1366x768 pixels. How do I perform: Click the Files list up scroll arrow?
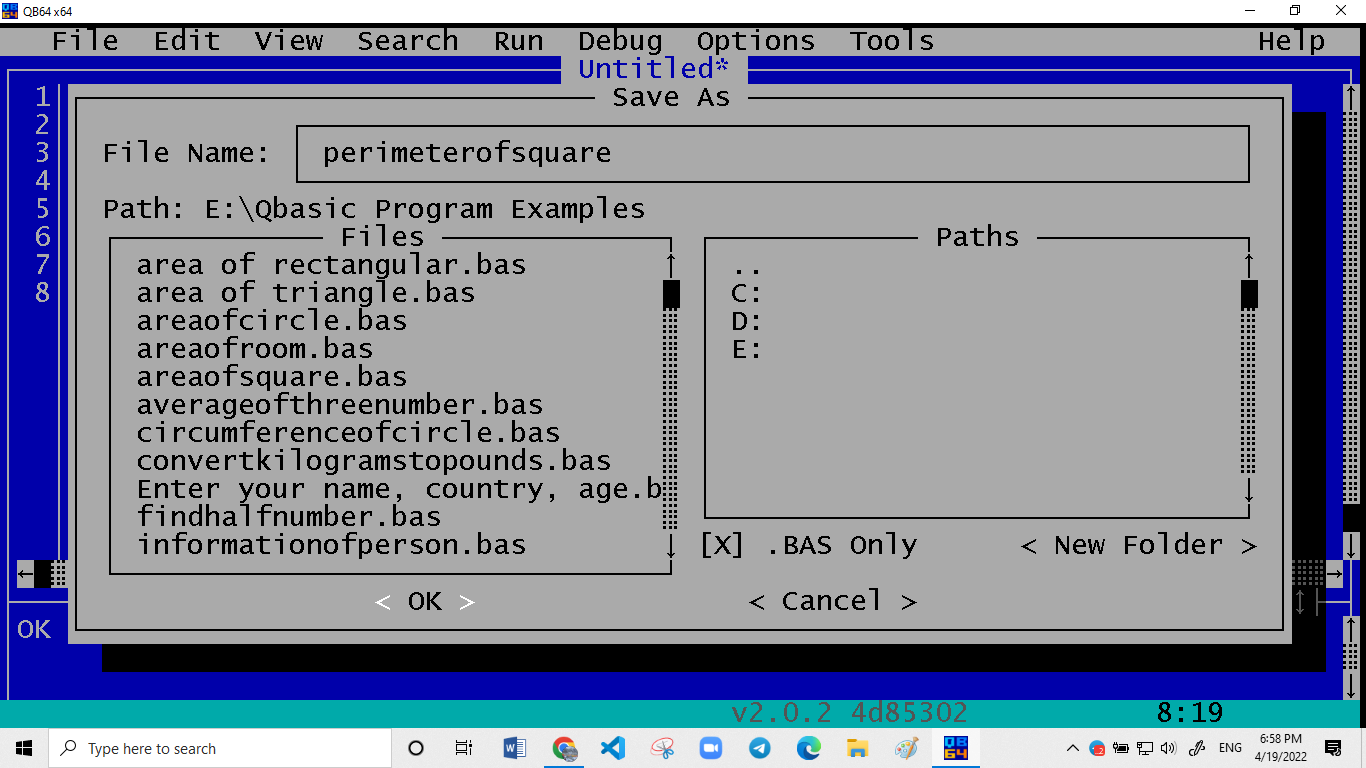pos(671,265)
